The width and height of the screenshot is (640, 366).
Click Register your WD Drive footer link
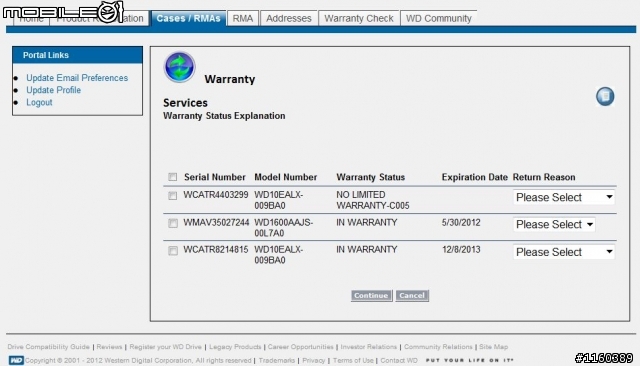pos(165,347)
